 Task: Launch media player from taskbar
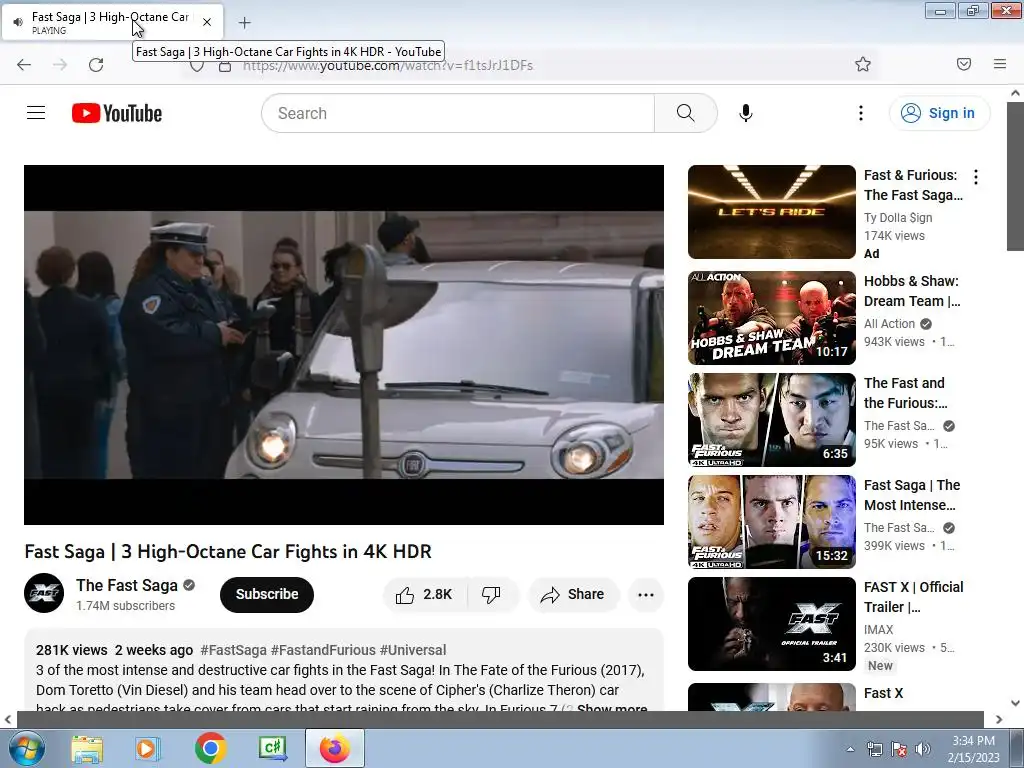tap(147, 748)
